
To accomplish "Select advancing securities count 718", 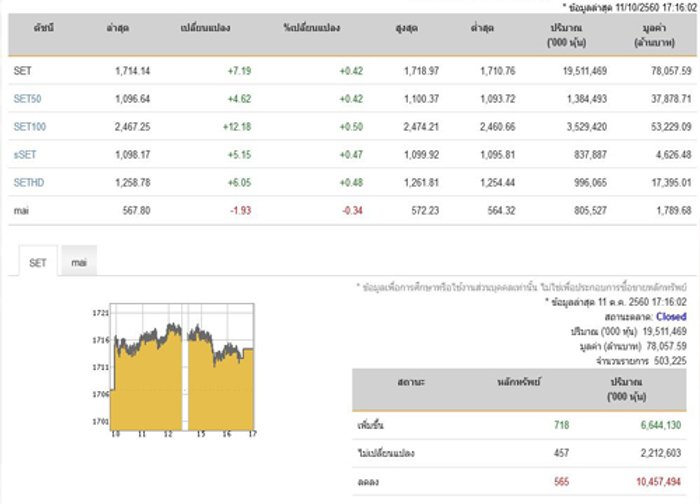I will click(x=562, y=425).
